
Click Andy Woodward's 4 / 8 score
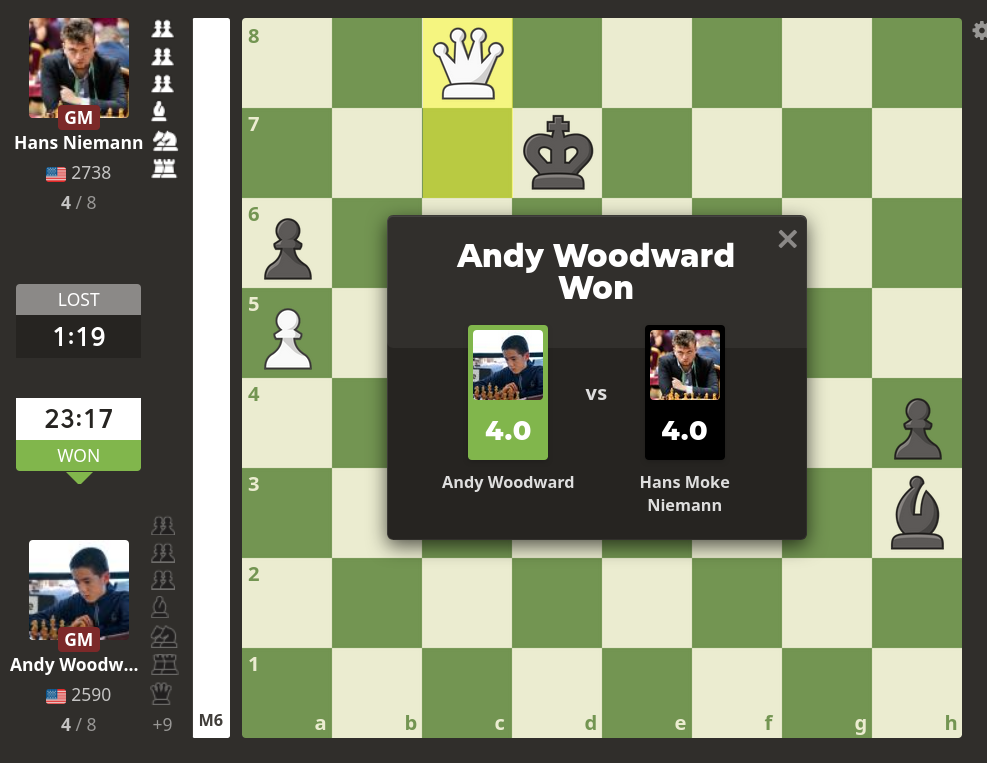coord(79,725)
